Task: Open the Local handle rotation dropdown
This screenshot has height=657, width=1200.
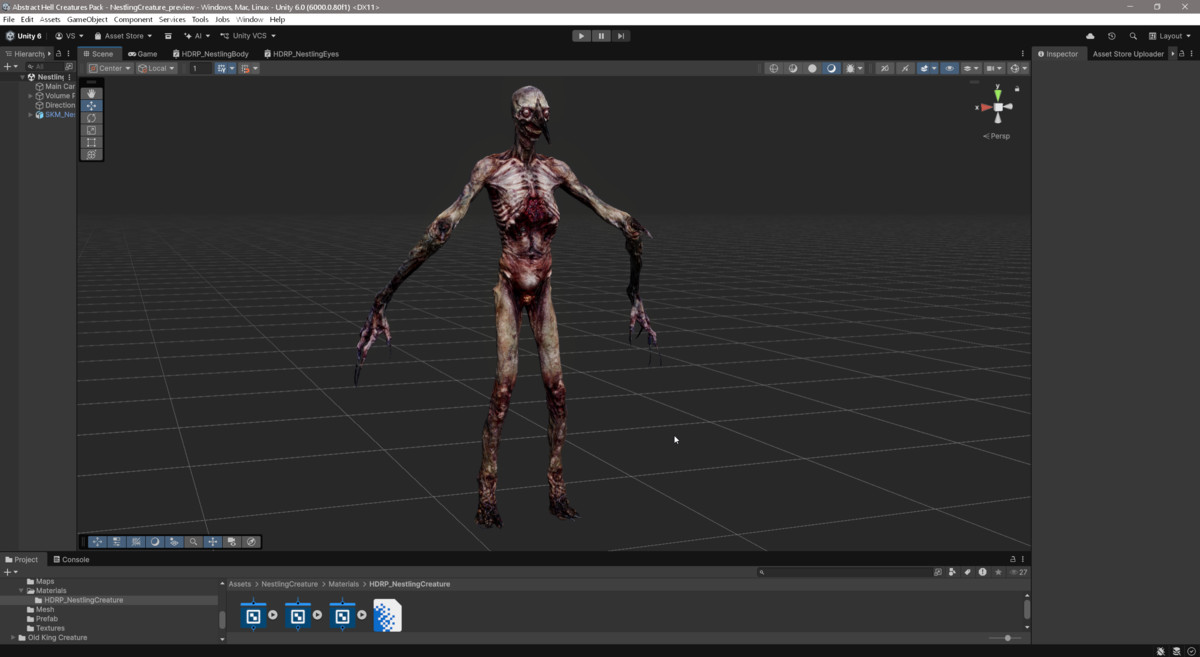Action: point(156,68)
